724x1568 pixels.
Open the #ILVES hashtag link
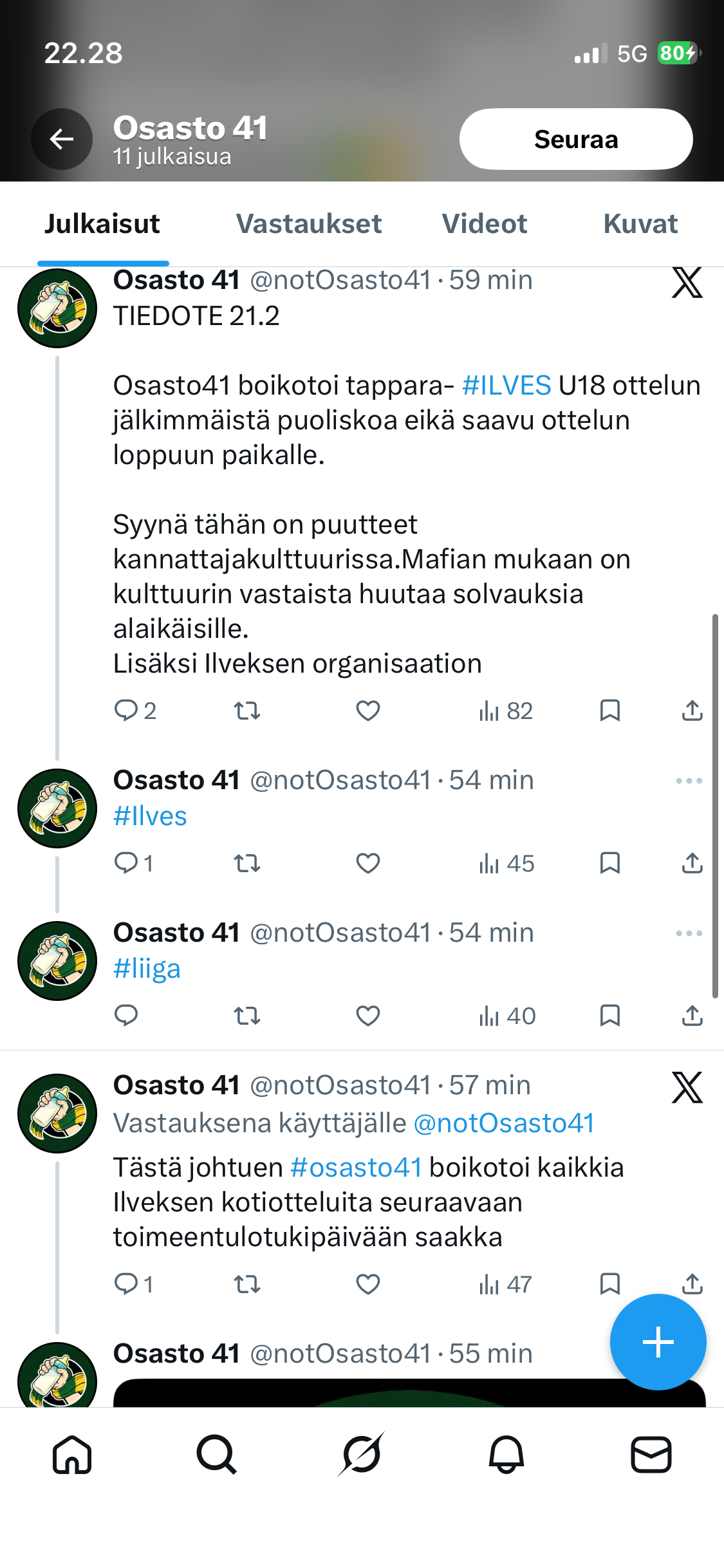pyautogui.click(x=506, y=386)
